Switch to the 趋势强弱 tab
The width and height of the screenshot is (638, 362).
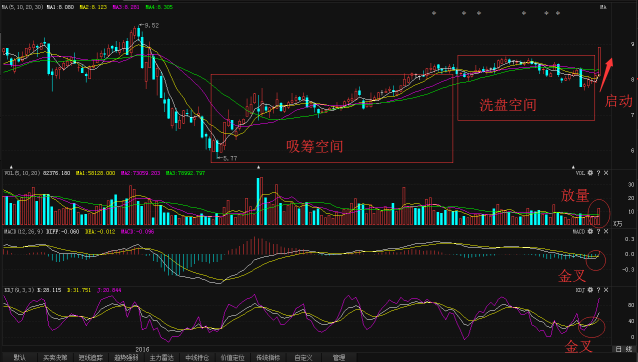click(x=126, y=358)
